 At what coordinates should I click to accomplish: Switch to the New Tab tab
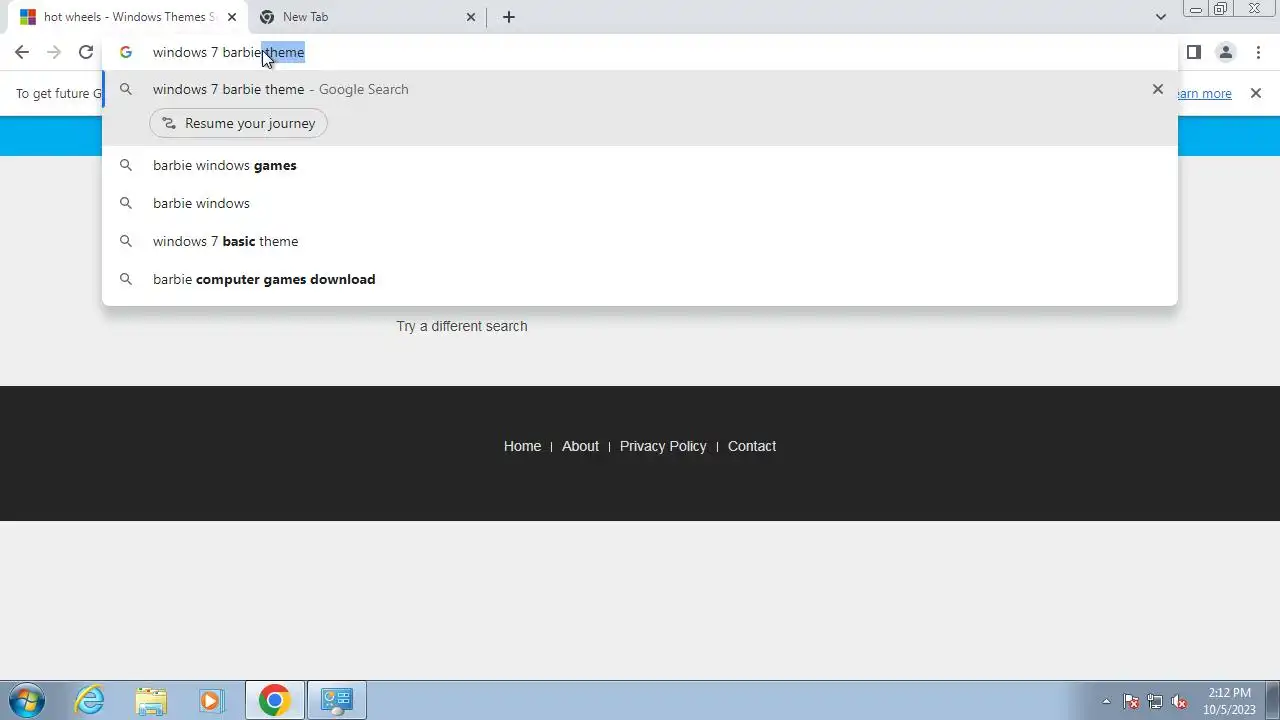click(x=367, y=17)
